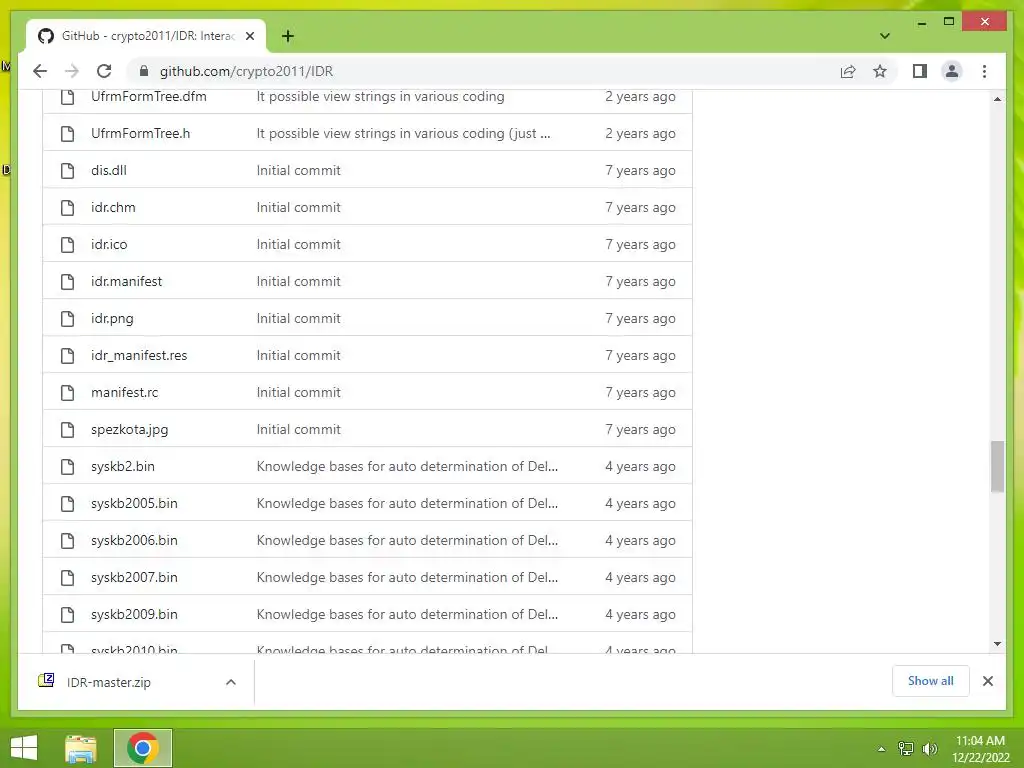Click the file icon beside dis.dll

click(x=67, y=170)
